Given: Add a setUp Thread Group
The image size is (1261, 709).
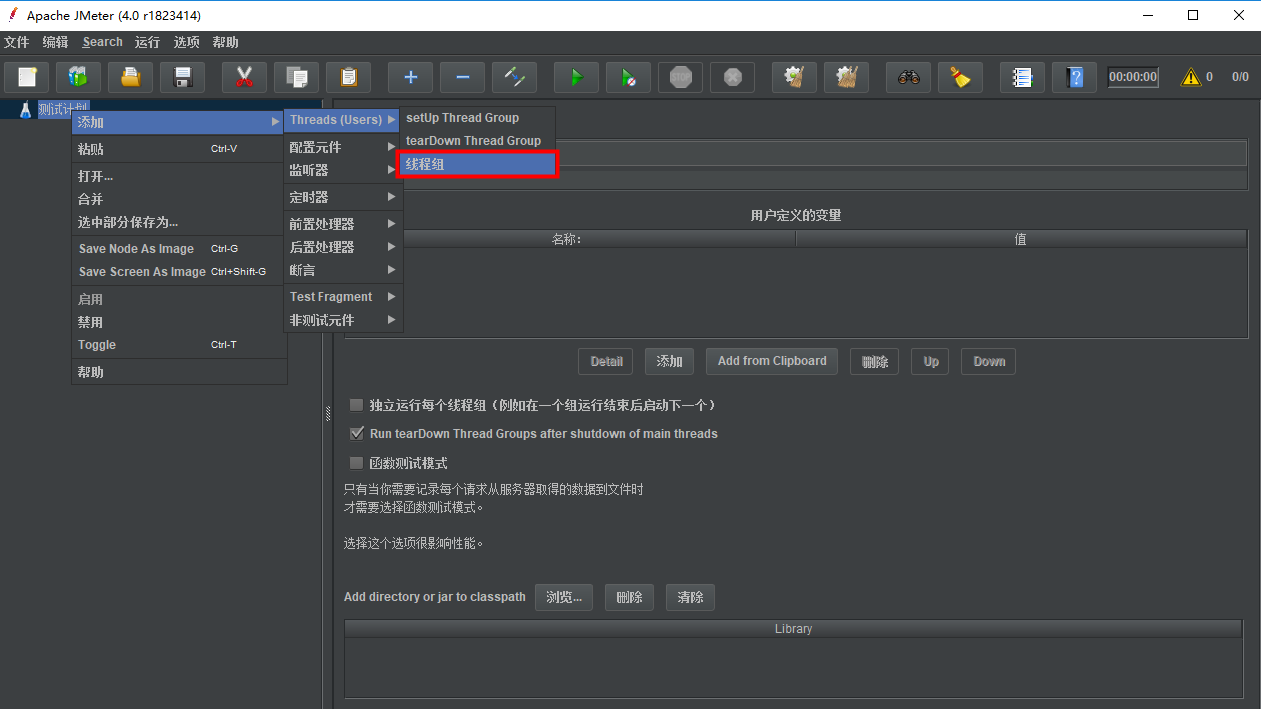Looking at the screenshot, I should pos(477,118).
